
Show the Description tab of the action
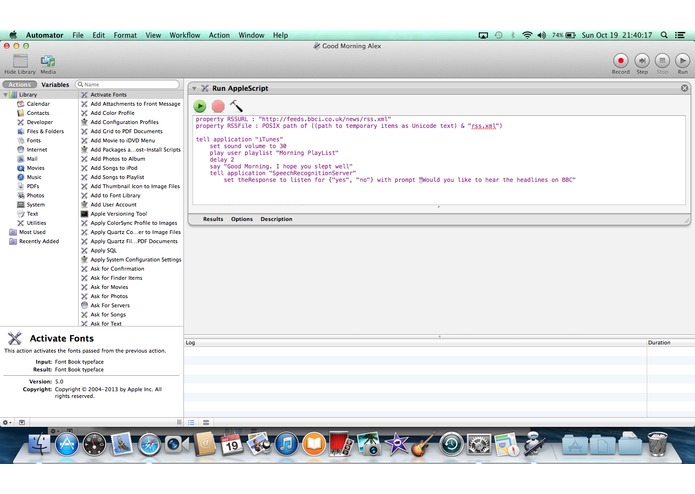(276, 219)
